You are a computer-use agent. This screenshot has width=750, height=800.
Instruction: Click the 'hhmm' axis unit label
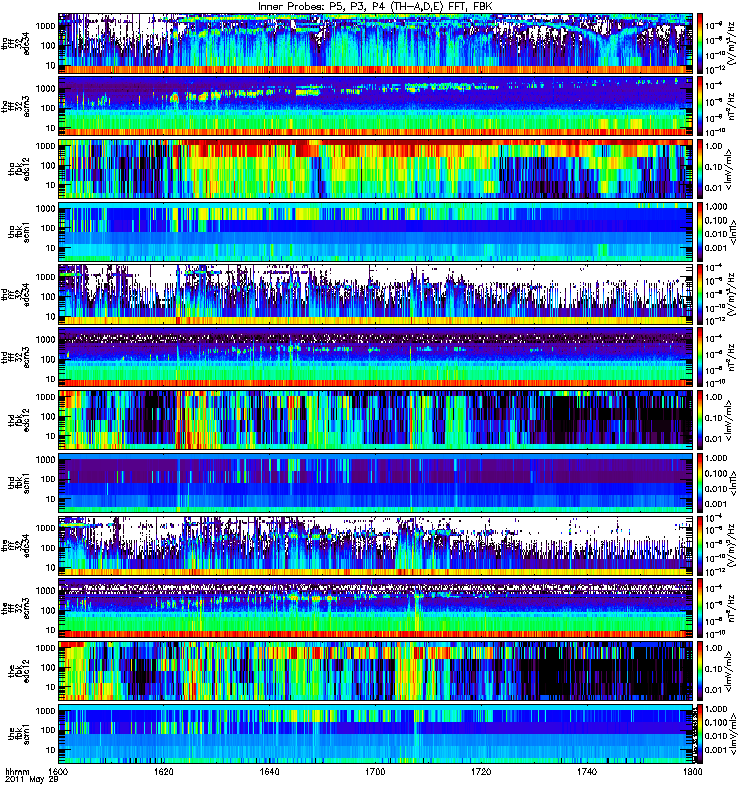coord(17,772)
